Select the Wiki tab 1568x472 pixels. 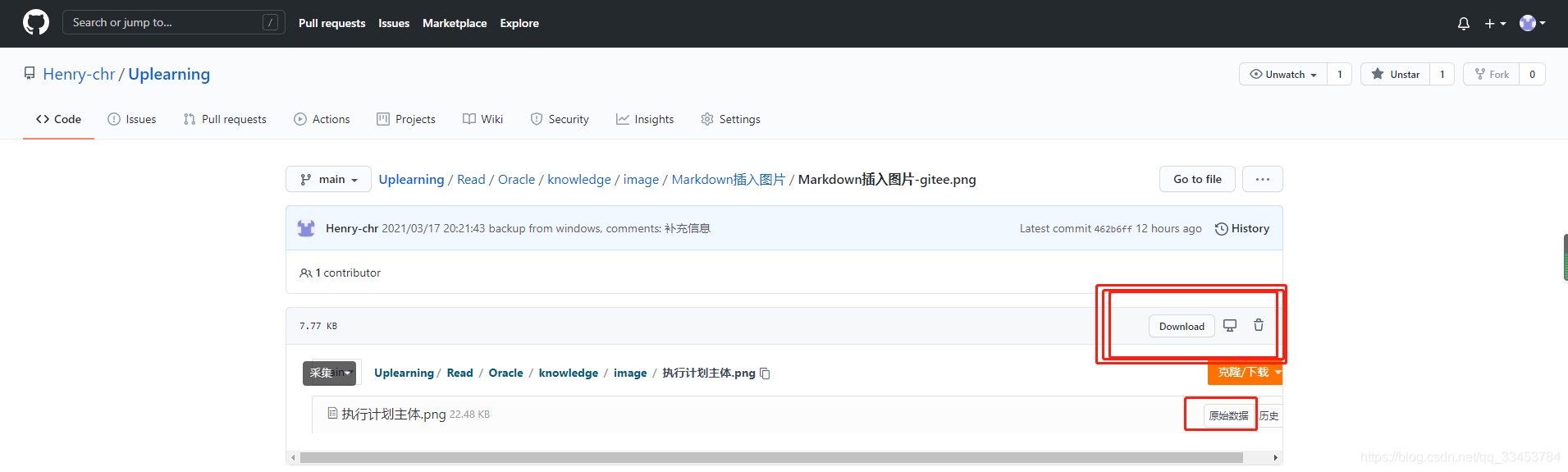click(x=483, y=119)
